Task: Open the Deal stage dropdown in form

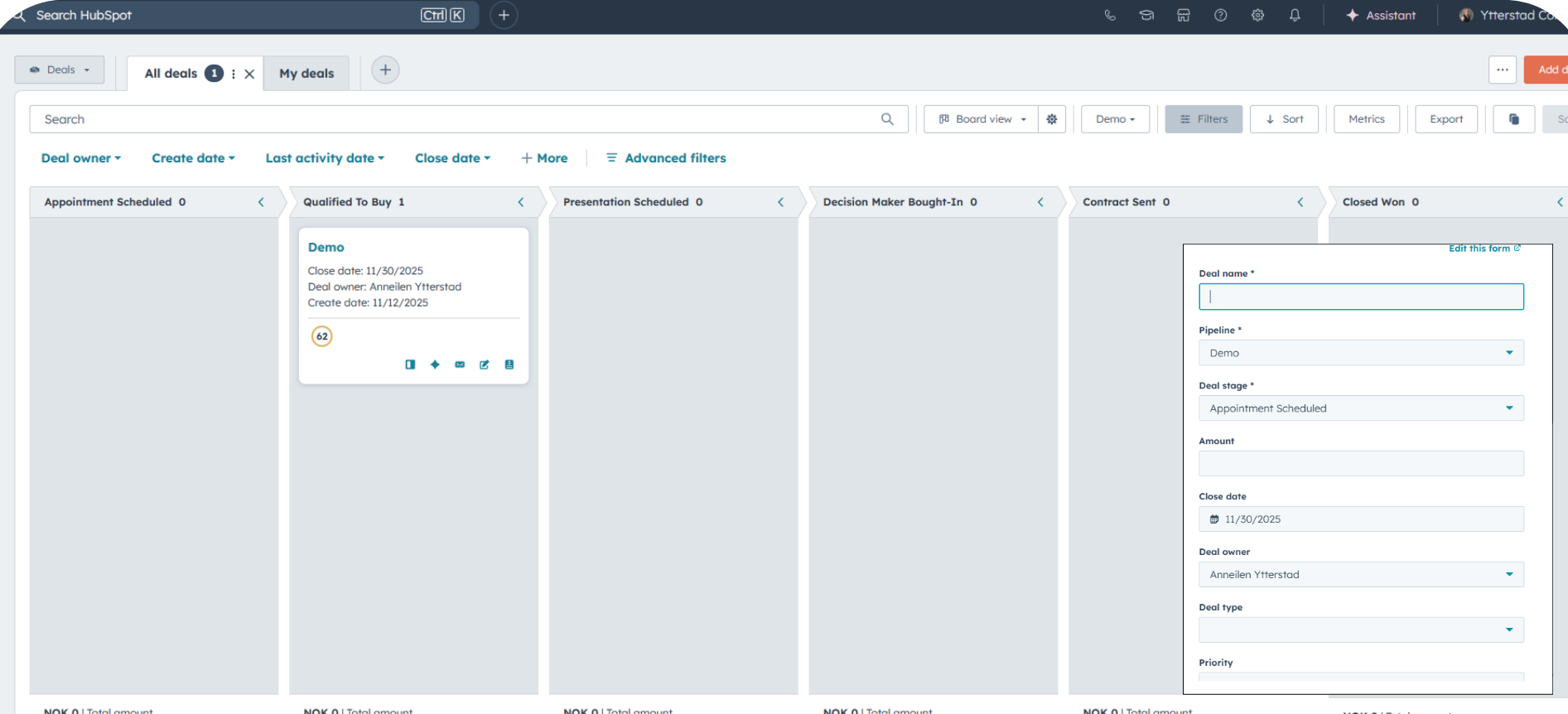Action: coord(1361,408)
